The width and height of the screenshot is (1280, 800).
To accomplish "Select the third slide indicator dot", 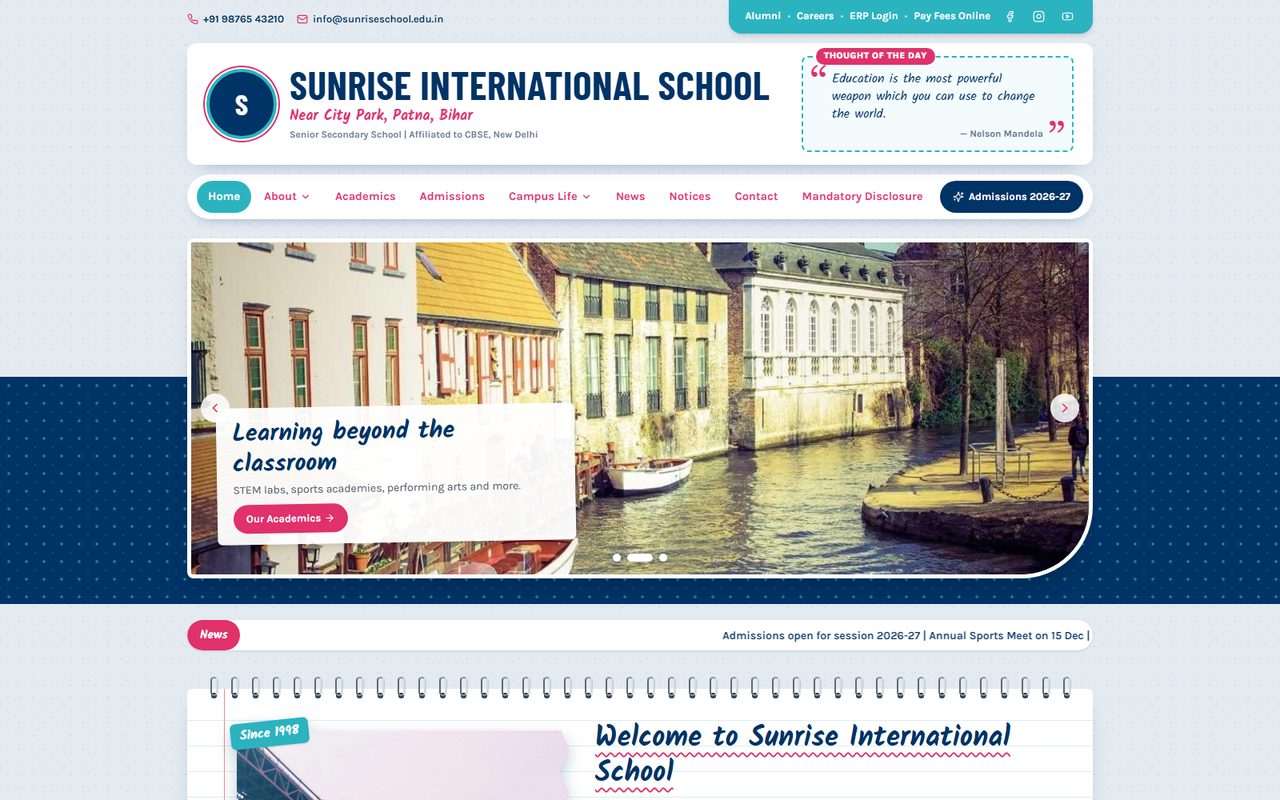I will coord(663,557).
